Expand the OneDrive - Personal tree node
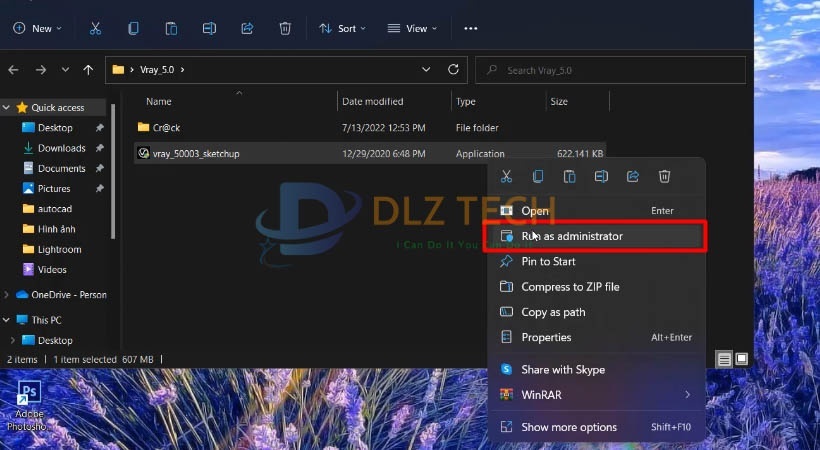Image resolution: width=820 pixels, height=450 pixels. (6, 295)
